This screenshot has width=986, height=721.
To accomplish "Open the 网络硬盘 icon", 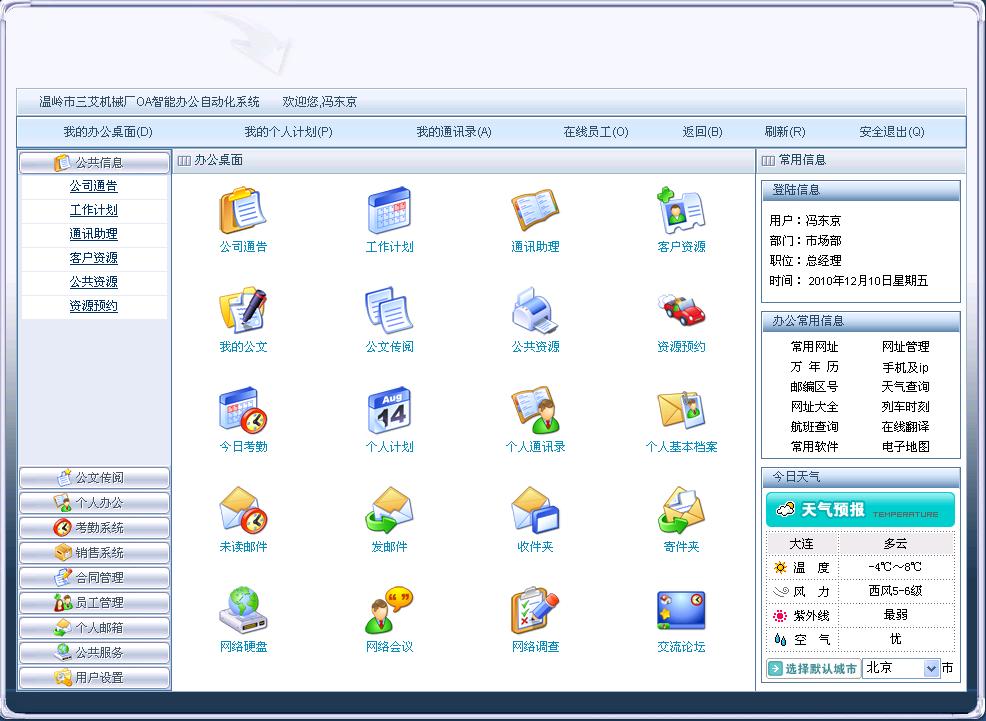I will 243,611.
